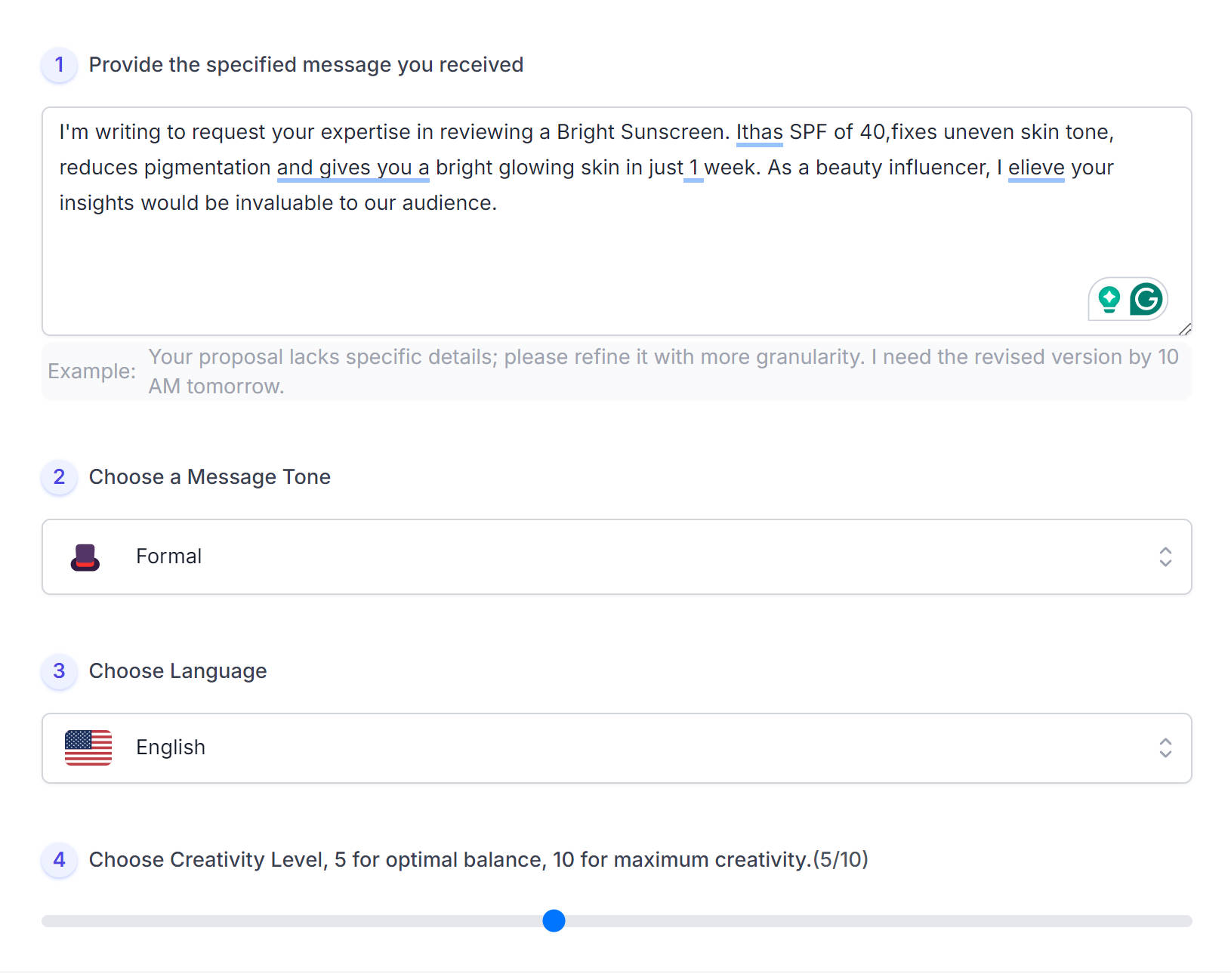Click the underlined phrase "and gives you a"

click(x=353, y=168)
